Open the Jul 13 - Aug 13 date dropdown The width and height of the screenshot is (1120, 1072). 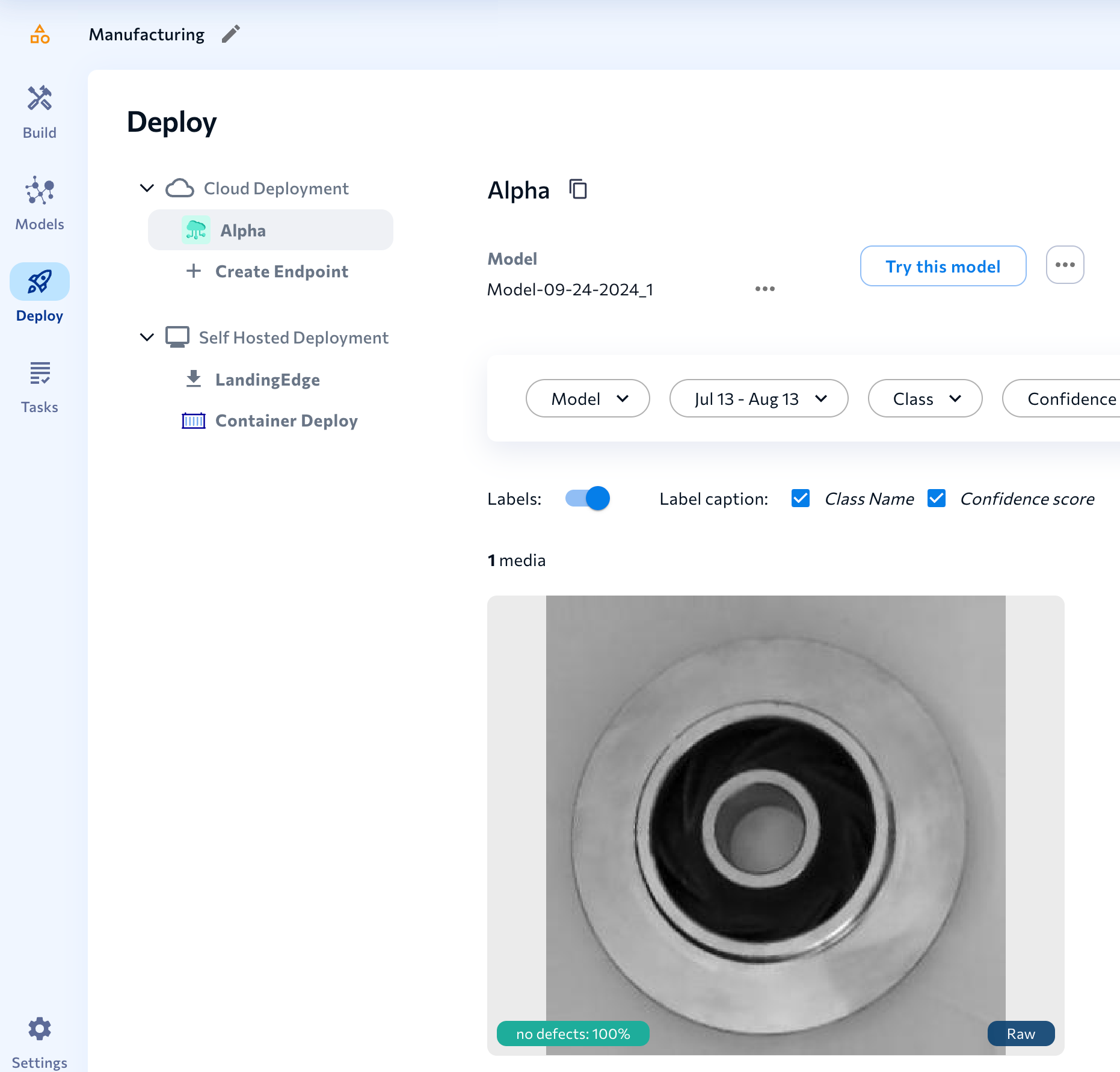pyautogui.click(x=758, y=398)
